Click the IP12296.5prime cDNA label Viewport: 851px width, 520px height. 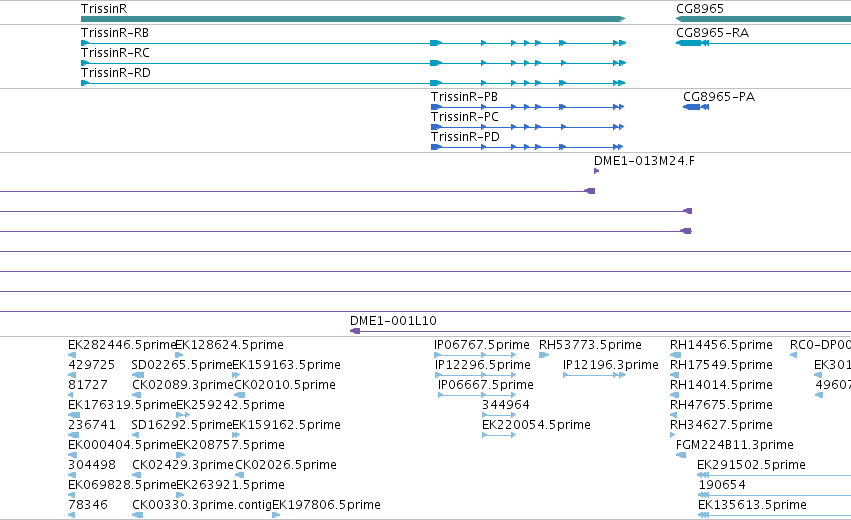coord(482,365)
